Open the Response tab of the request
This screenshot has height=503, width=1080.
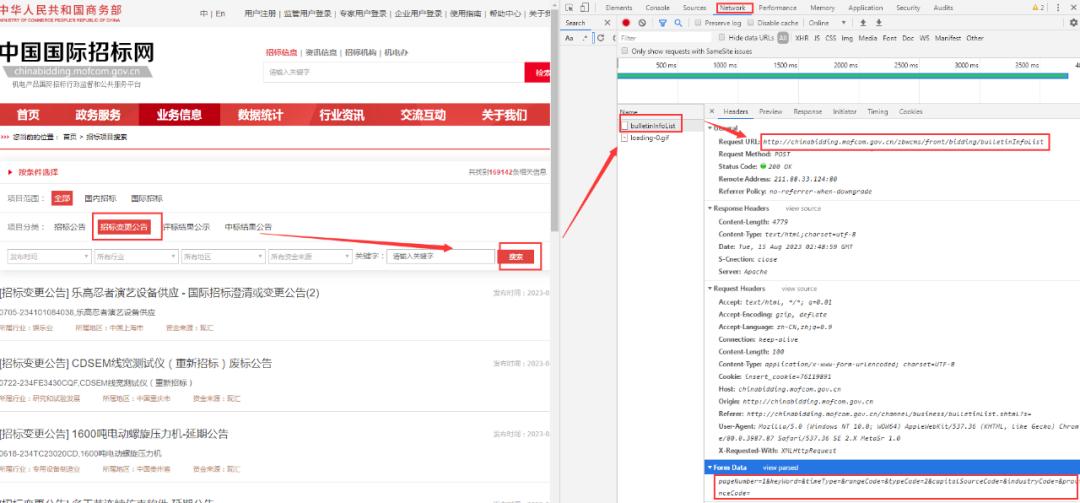tap(807, 111)
